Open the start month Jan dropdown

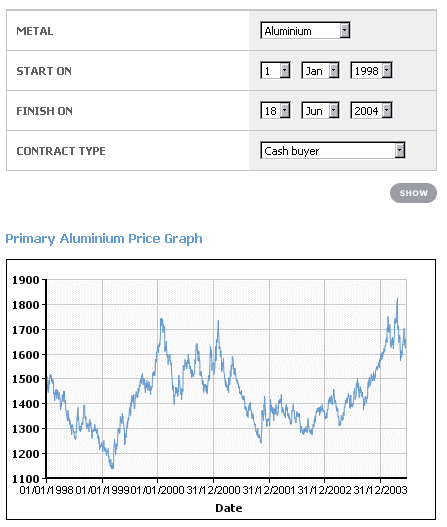click(320, 71)
